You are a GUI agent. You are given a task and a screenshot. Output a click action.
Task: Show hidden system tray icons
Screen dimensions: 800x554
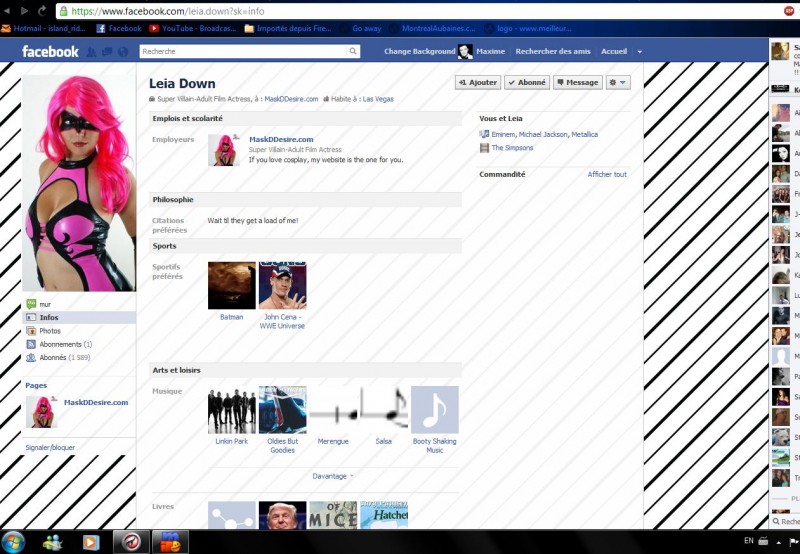click(779, 542)
